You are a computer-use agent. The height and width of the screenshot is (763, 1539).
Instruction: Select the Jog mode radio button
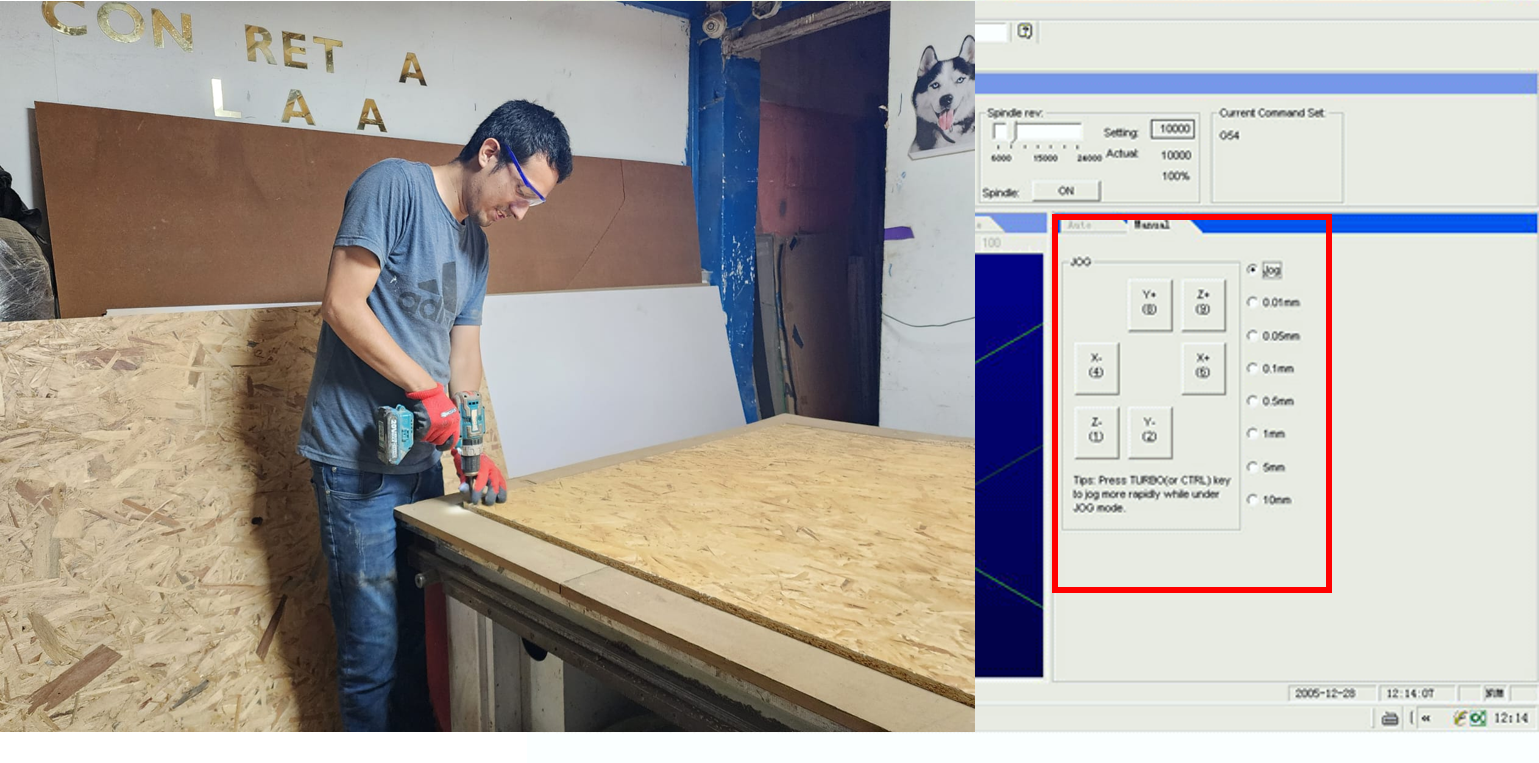pyautogui.click(x=1252, y=269)
